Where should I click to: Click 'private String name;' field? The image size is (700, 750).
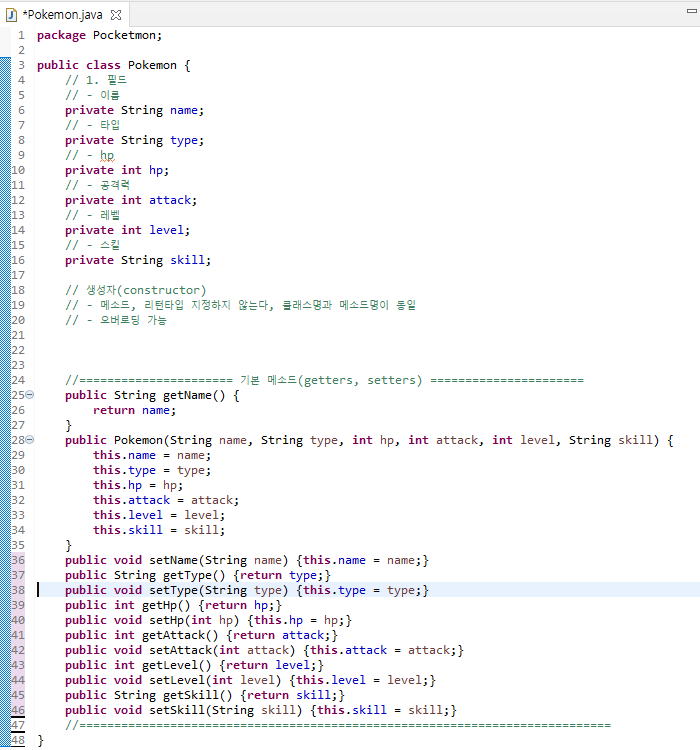134,110
